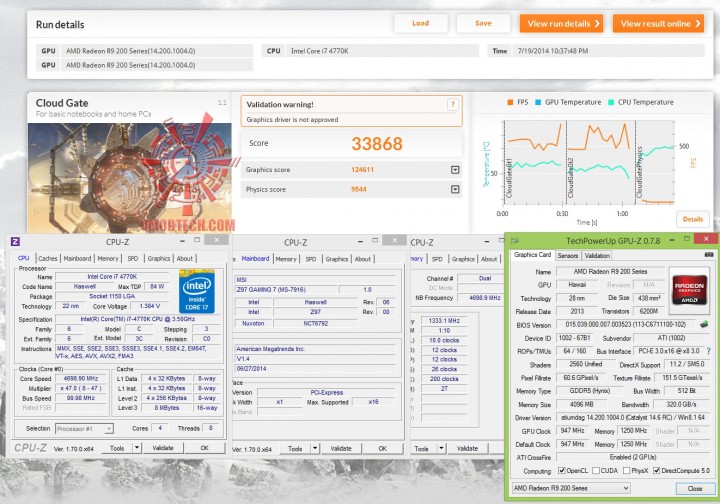The image size is (720, 504).
Task: Click the CPU Temperature green legend swatch
Action: click(611, 102)
